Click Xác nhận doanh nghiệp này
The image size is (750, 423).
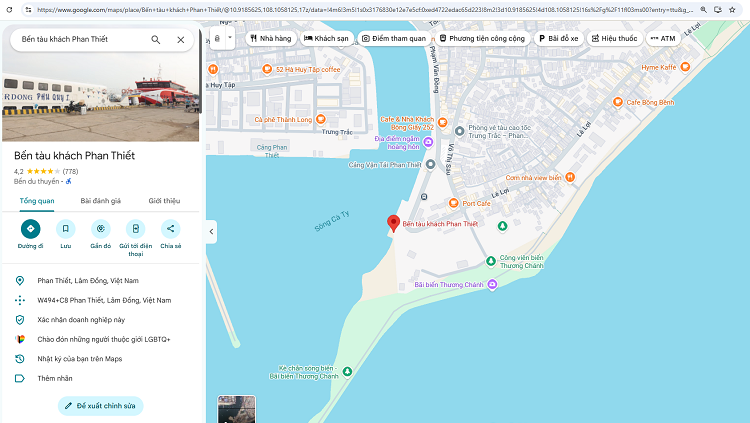point(81,320)
